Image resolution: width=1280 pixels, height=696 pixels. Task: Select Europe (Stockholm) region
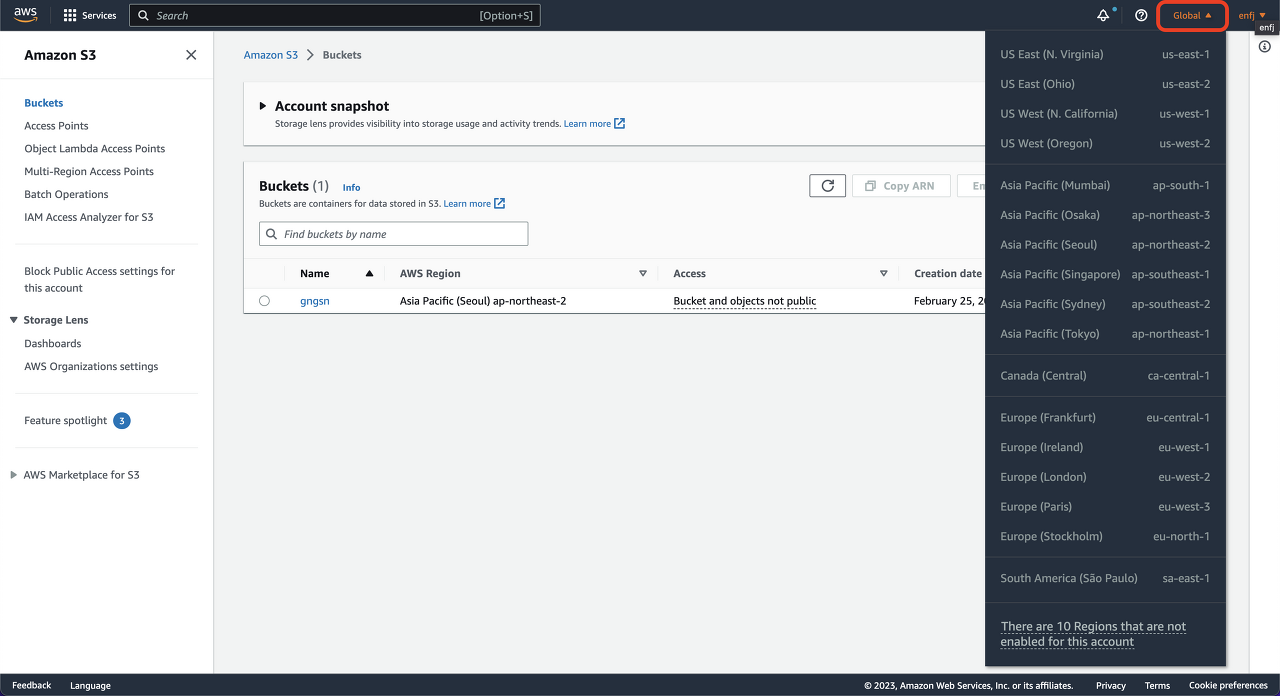[1105, 537]
